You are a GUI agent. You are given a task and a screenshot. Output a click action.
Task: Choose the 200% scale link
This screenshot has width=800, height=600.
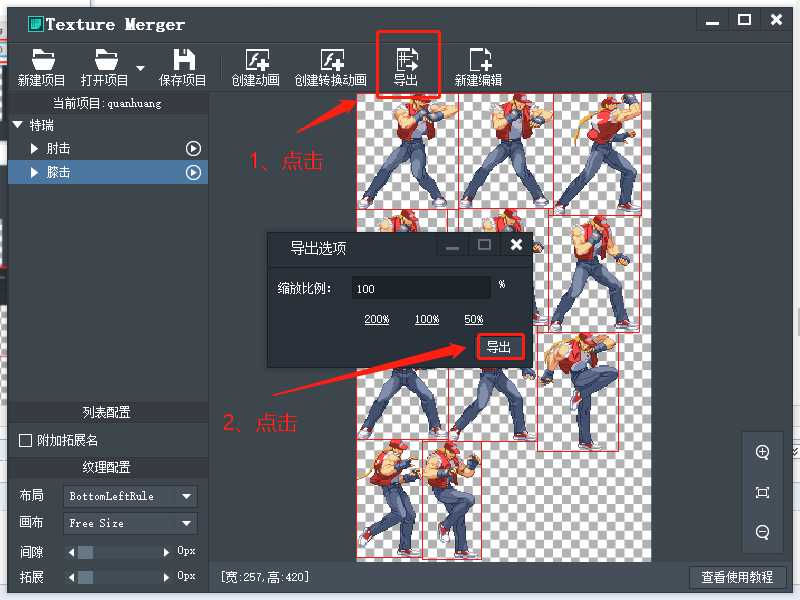tap(377, 319)
